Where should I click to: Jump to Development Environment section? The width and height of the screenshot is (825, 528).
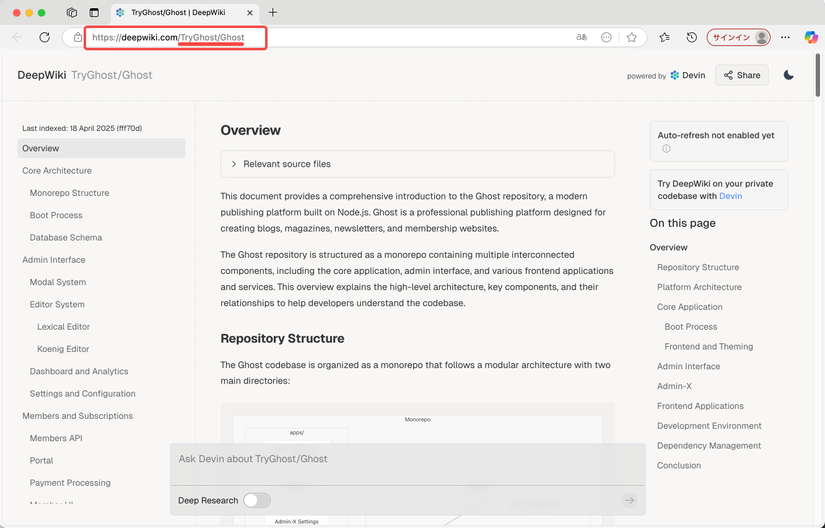point(709,426)
